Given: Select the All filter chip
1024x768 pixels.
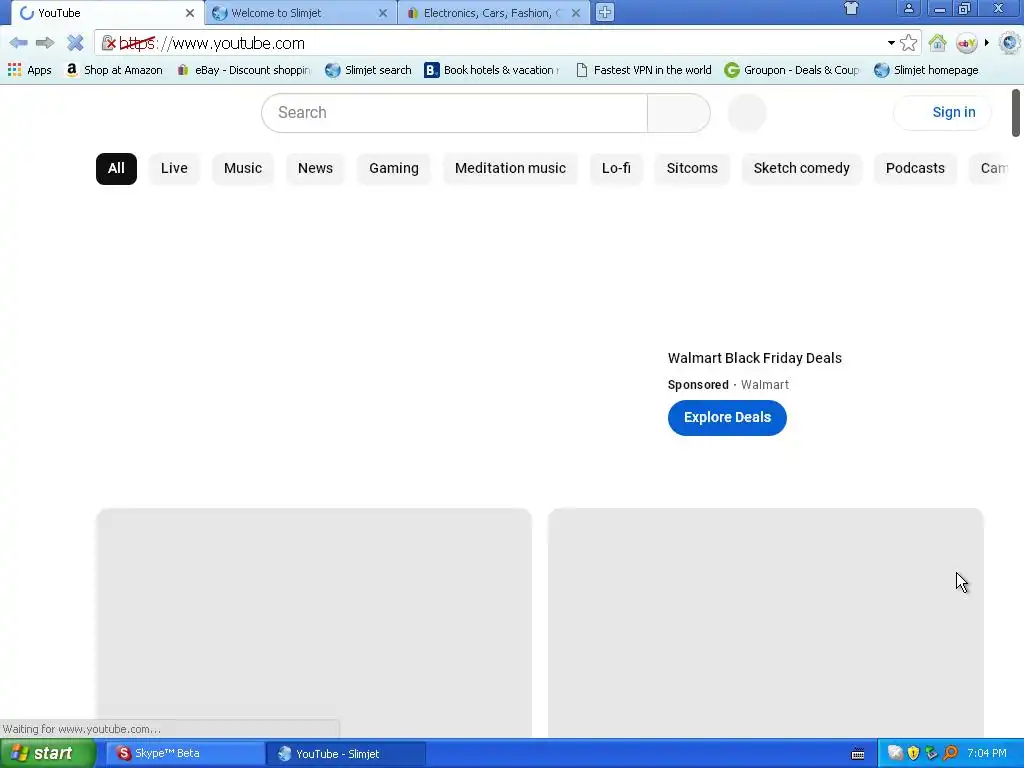Looking at the screenshot, I should 116,168.
